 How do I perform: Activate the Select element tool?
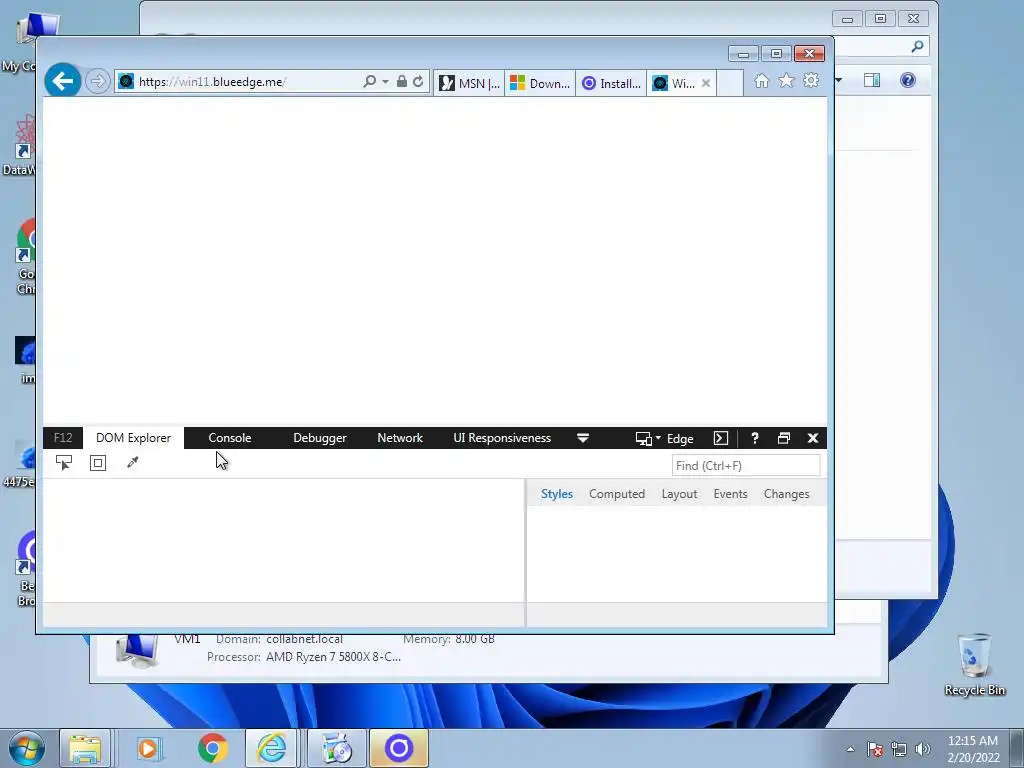point(64,463)
